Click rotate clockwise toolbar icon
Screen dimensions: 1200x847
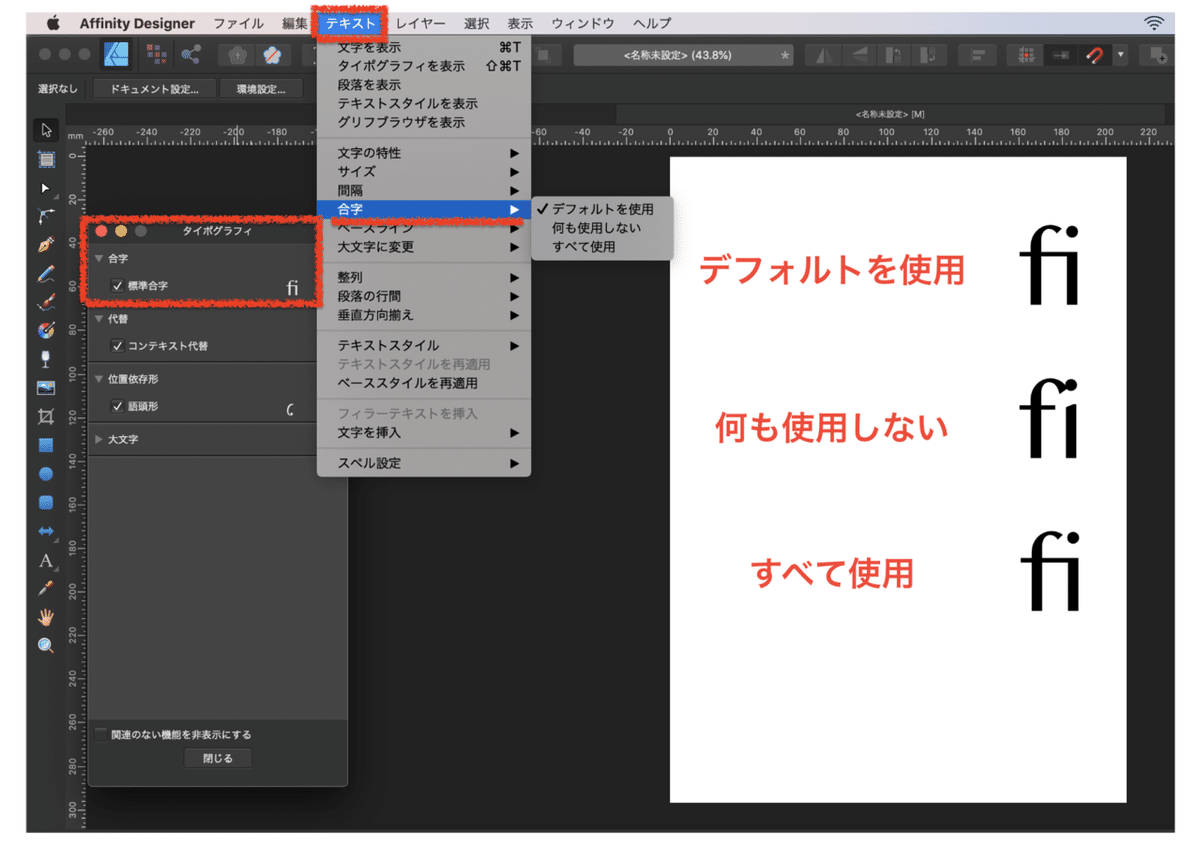(930, 55)
